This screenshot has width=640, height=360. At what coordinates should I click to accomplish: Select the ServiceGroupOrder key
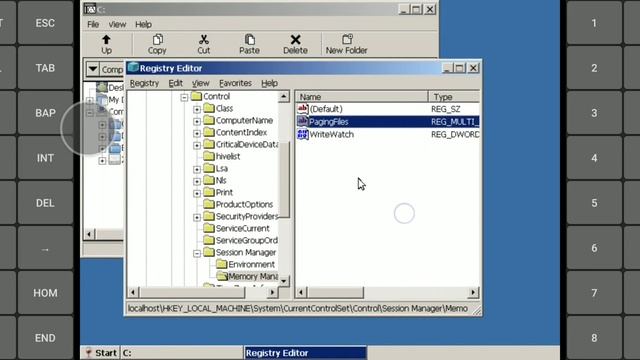point(247,240)
